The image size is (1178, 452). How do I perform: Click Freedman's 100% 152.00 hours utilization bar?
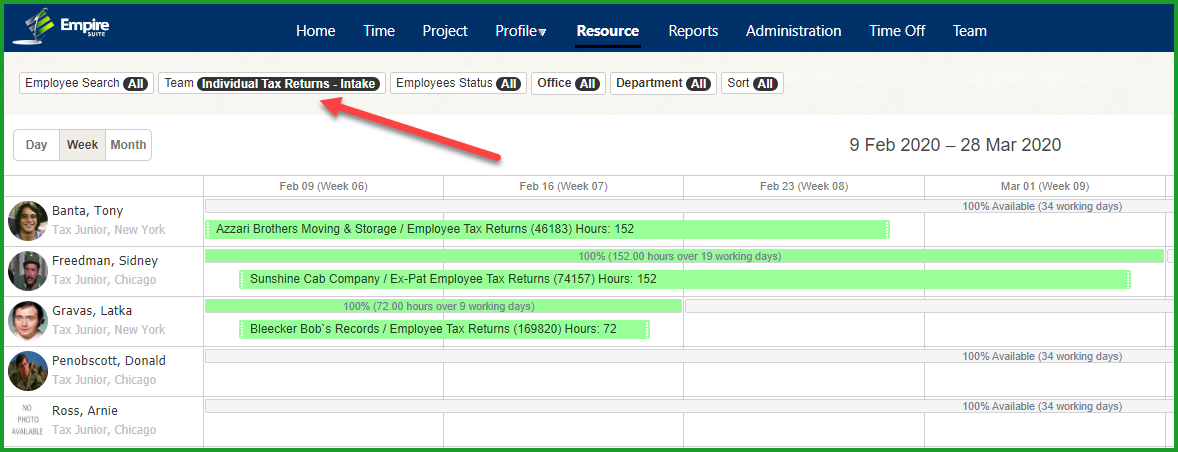pos(684,256)
